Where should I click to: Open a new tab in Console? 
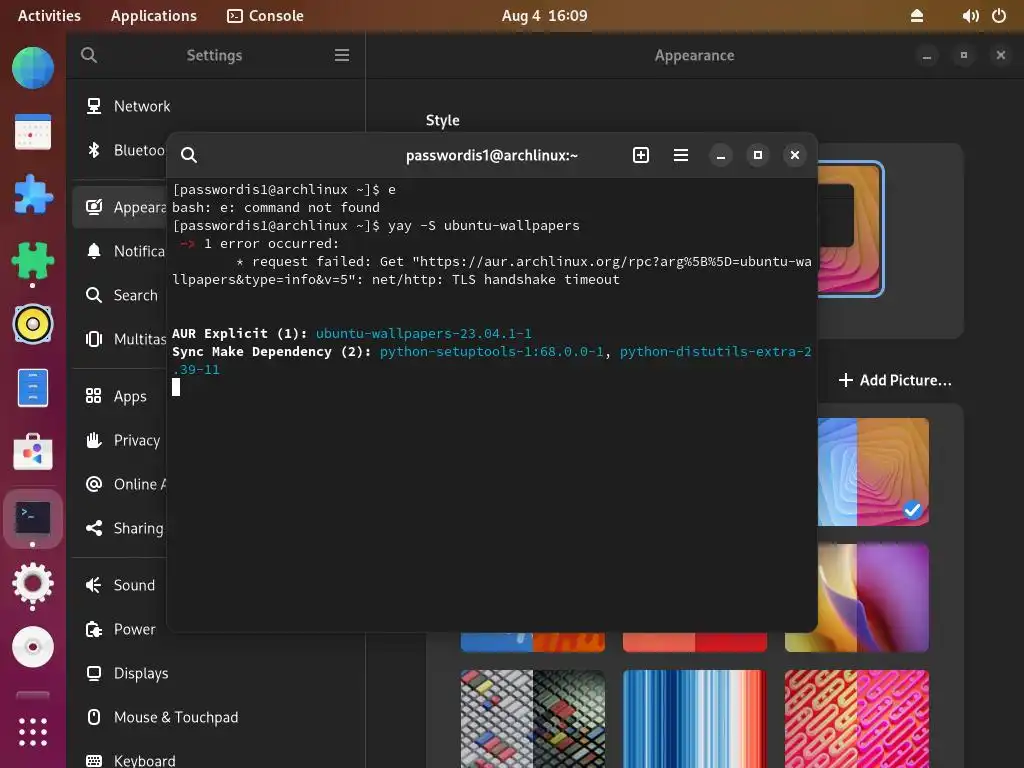click(641, 155)
